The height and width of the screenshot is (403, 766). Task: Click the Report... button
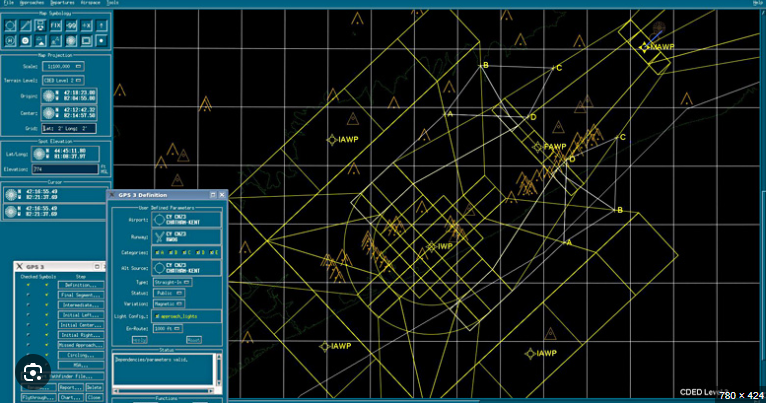click(x=71, y=387)
